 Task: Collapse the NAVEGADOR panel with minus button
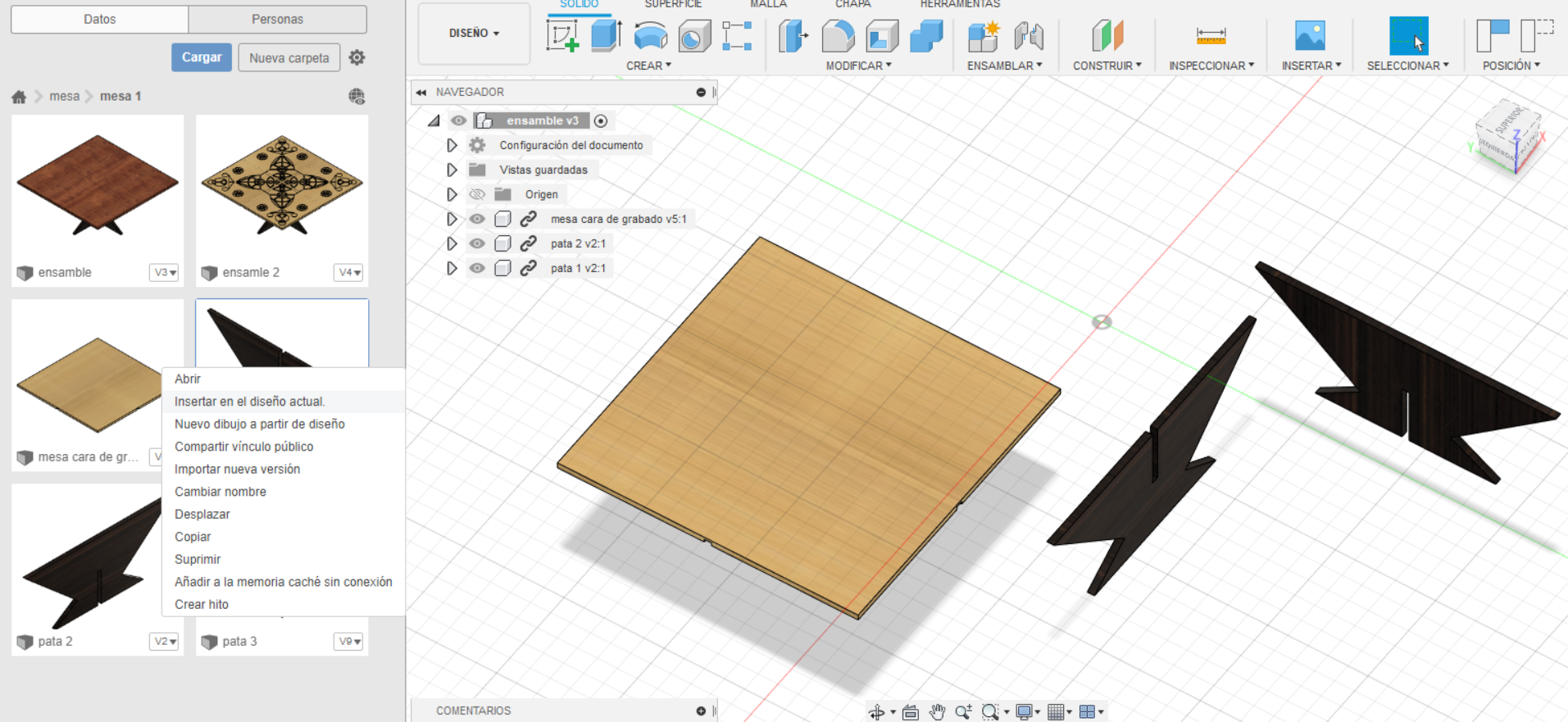(701, 93)
